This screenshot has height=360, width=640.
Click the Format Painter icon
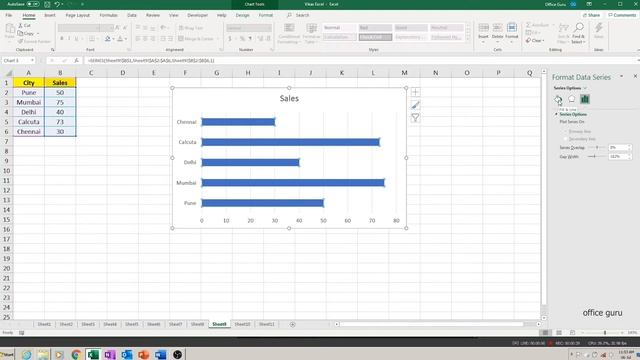21,41
